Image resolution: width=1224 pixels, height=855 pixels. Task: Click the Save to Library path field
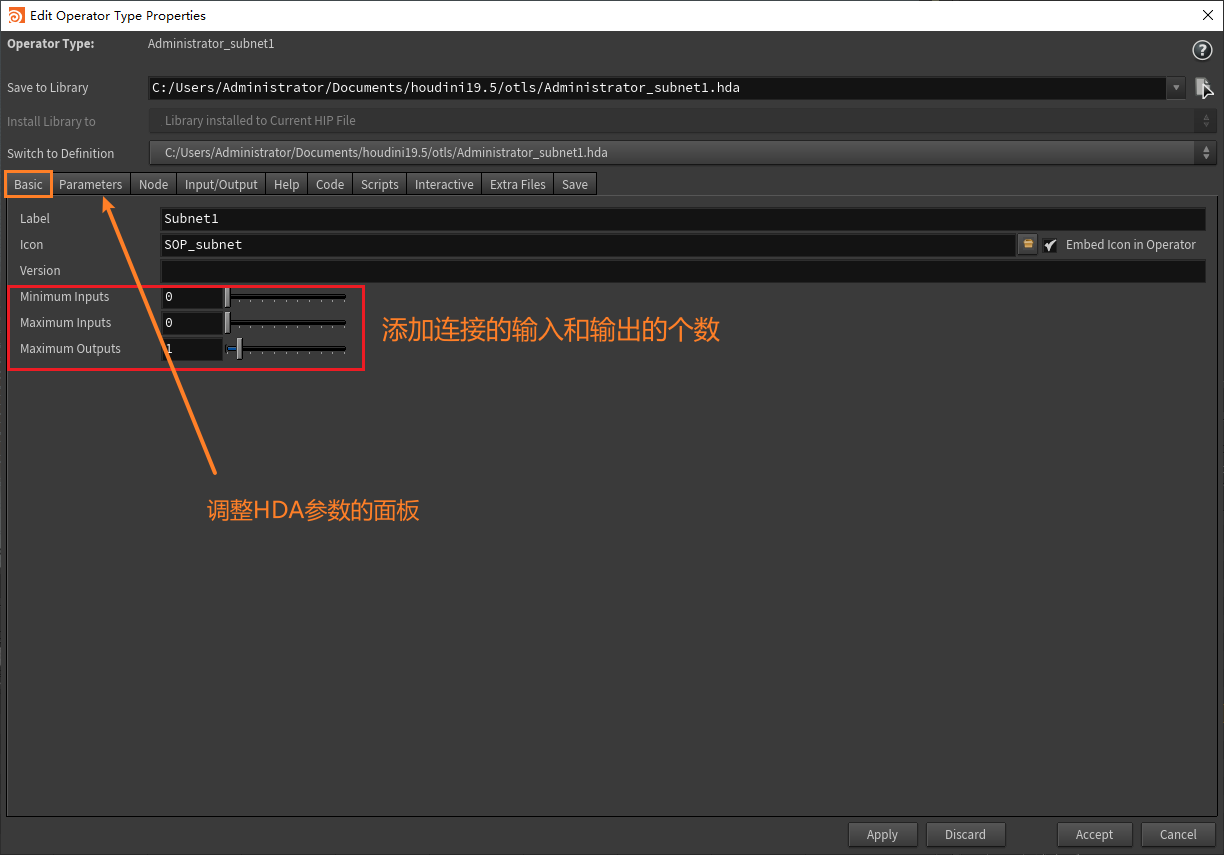tap(657, 88)
